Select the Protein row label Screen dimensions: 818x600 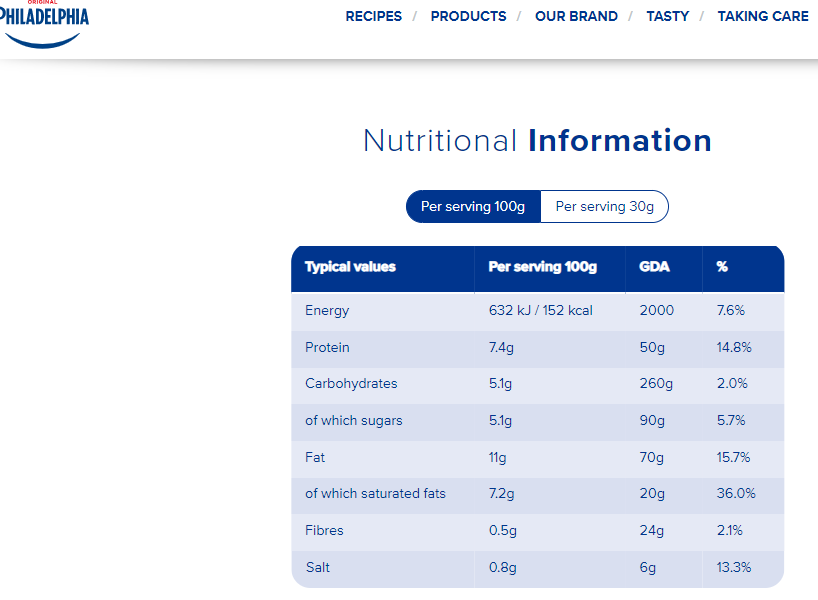(327, 347)
